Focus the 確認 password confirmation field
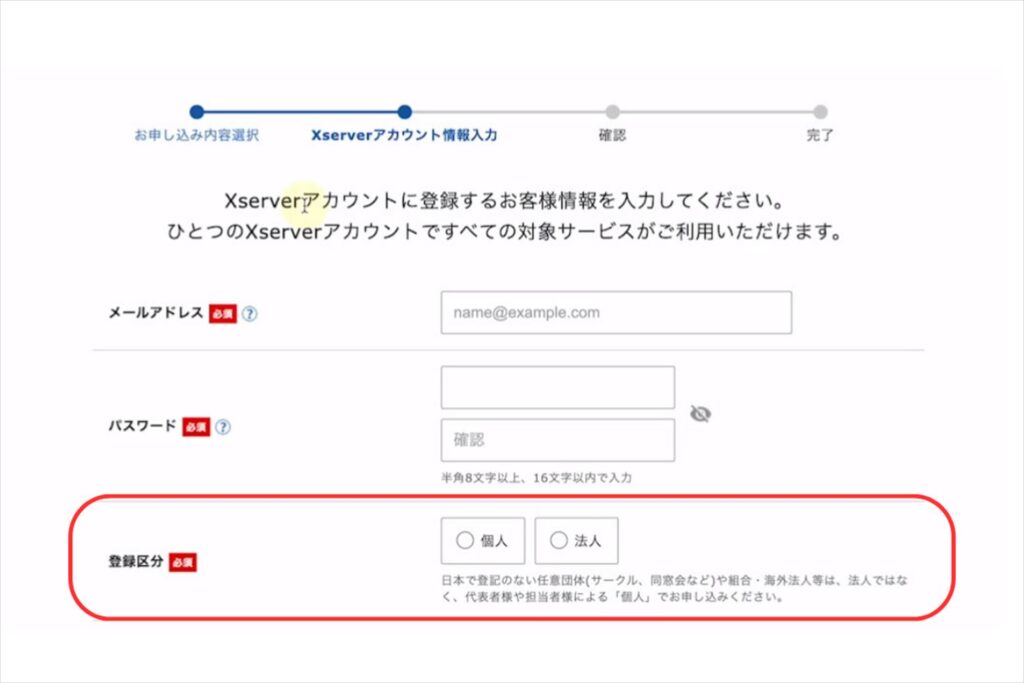The height and width of the screenshot is (683, 1024). [x=558, y=440]
